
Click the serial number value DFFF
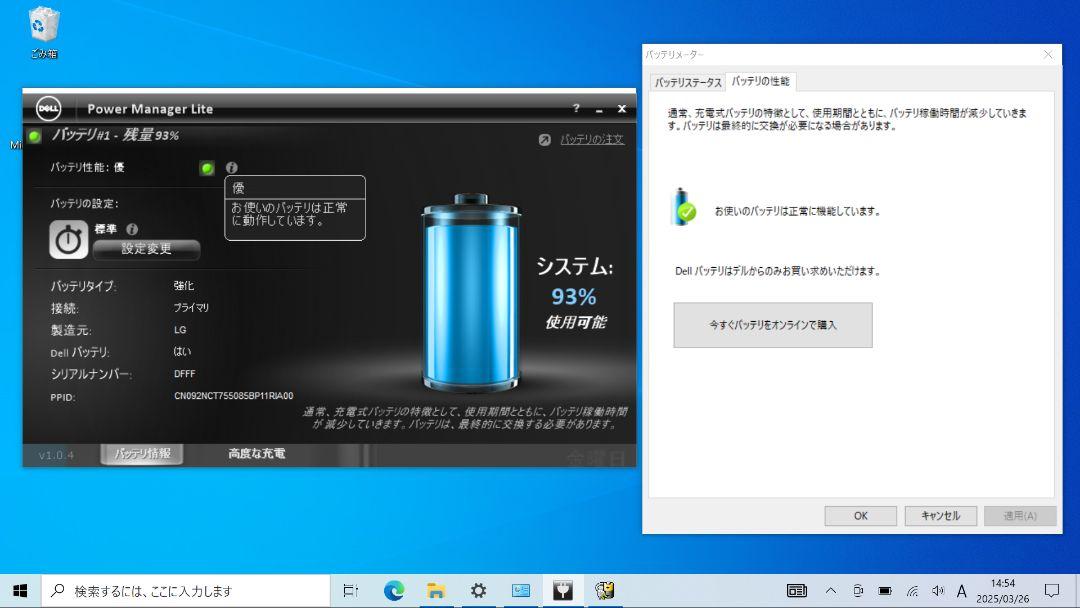pos(185,374)
